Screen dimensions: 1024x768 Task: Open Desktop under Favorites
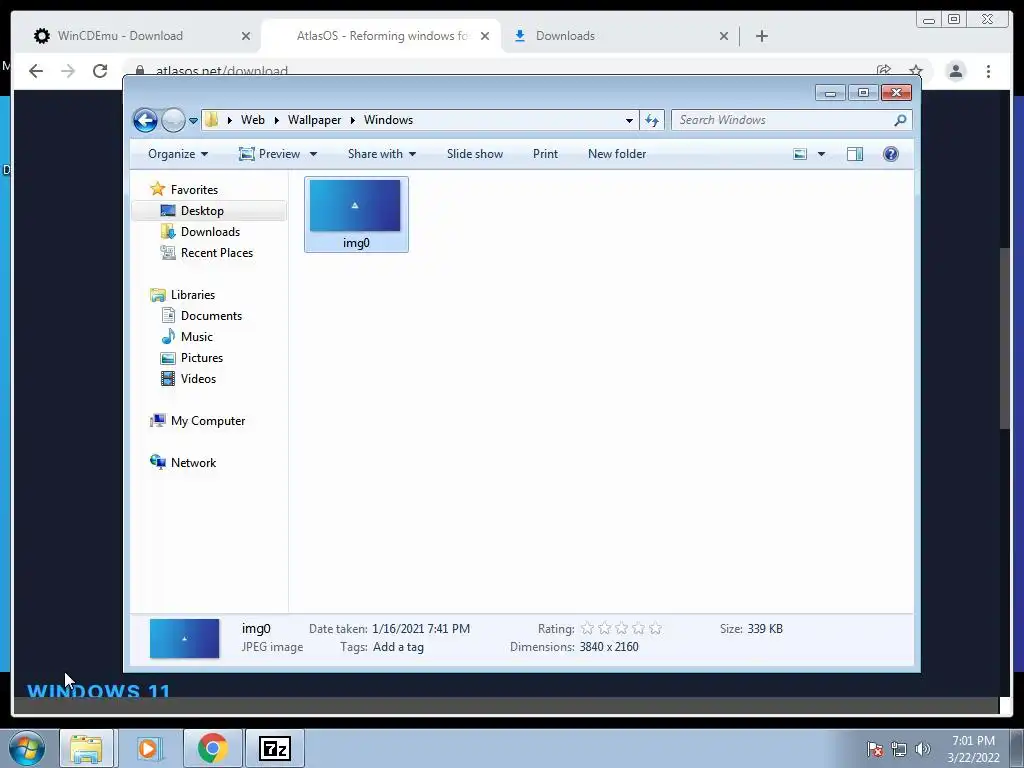(202, 211)
